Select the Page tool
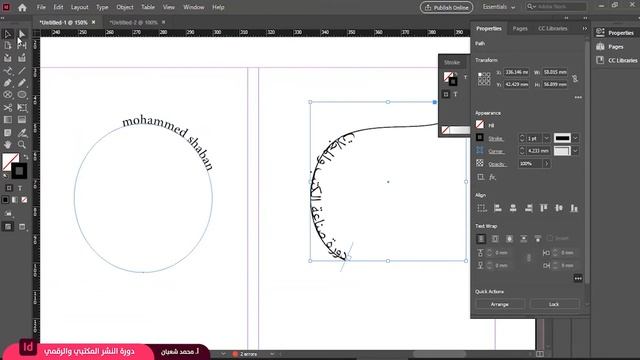Image resolution: width=640 pixels, height=360 pixels. 8,46
